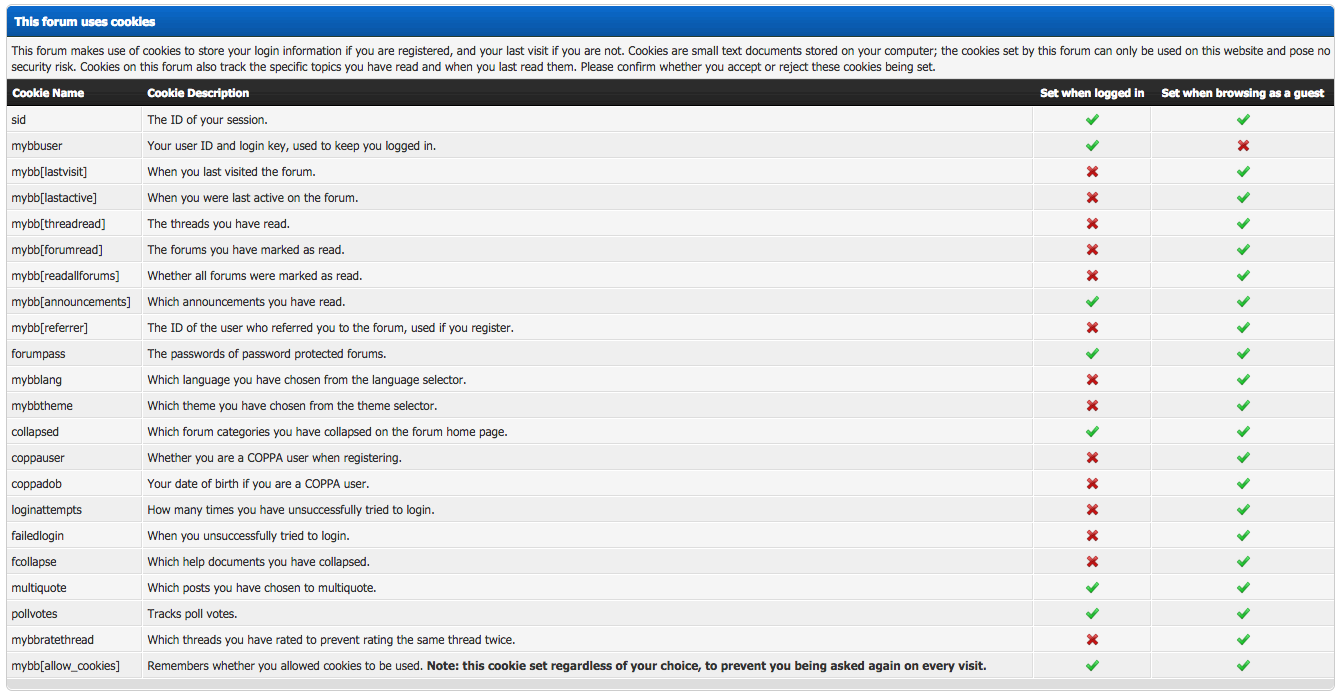Viewport: 1342px width, 697px height.
Task: Click the loginattempts cookie name
Action: point(47,510)
